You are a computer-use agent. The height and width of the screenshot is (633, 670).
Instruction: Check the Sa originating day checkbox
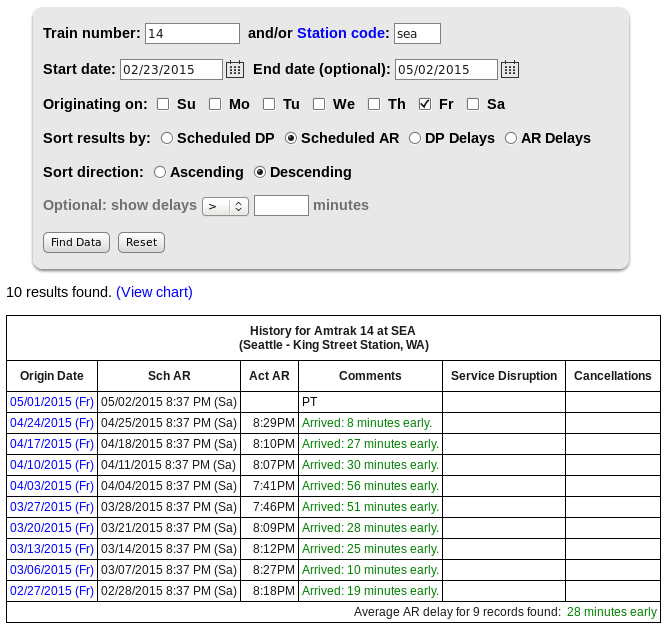pyautogui.click(x=473, y=104)
